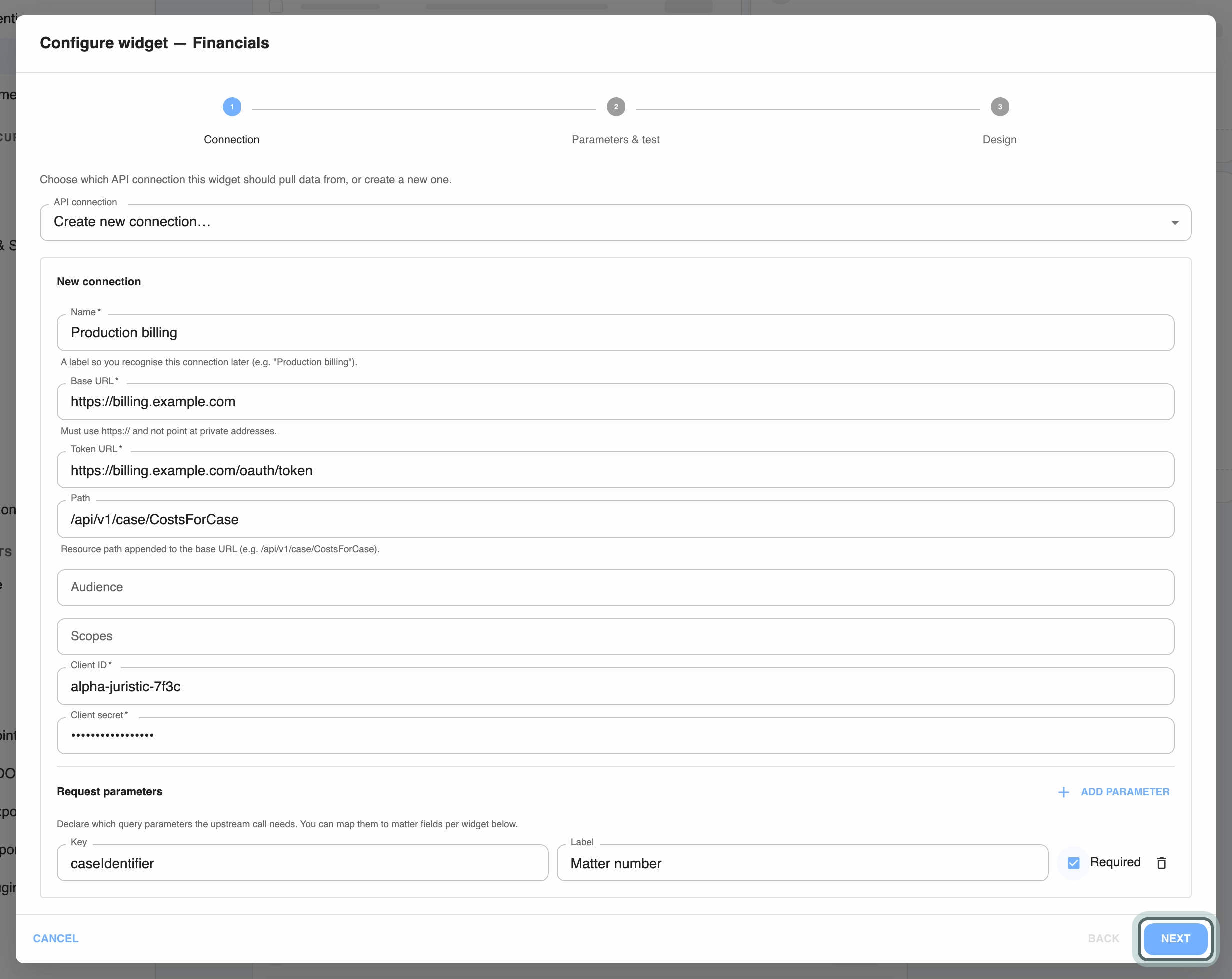Focus the empty Scopes field

[615, 636]
